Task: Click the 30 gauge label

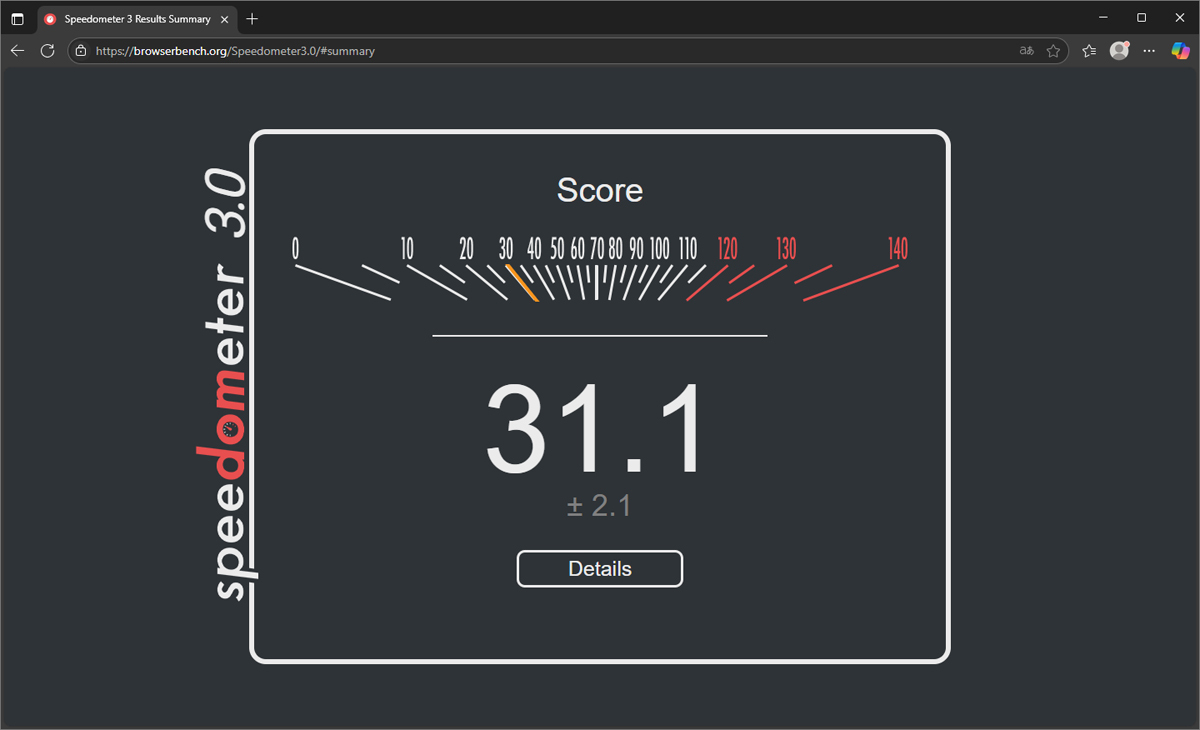Action: (x=506, y=249)
